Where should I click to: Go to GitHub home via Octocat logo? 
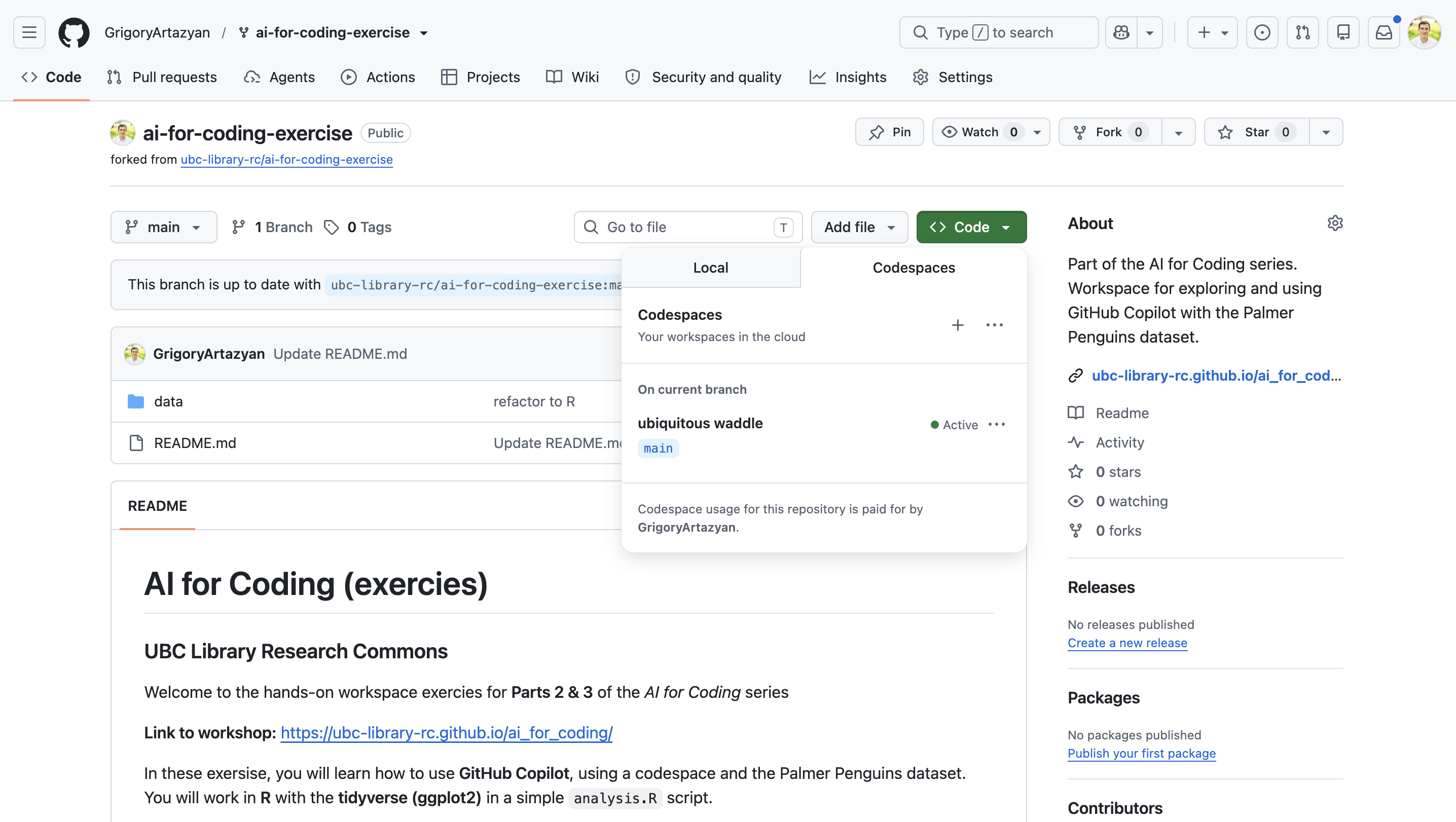pyautogui.click(x=74, y=32)
